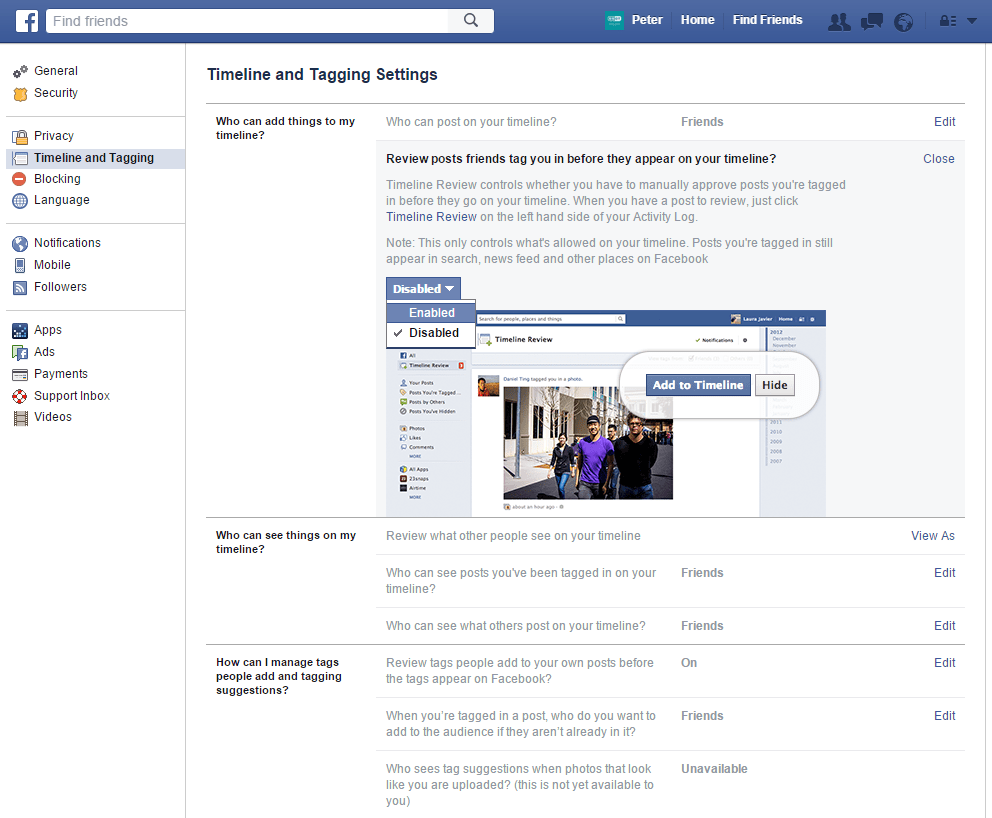Open Notifications settings page
The width and height of the screenshot is (992, 818).
(x=67, y=243)
